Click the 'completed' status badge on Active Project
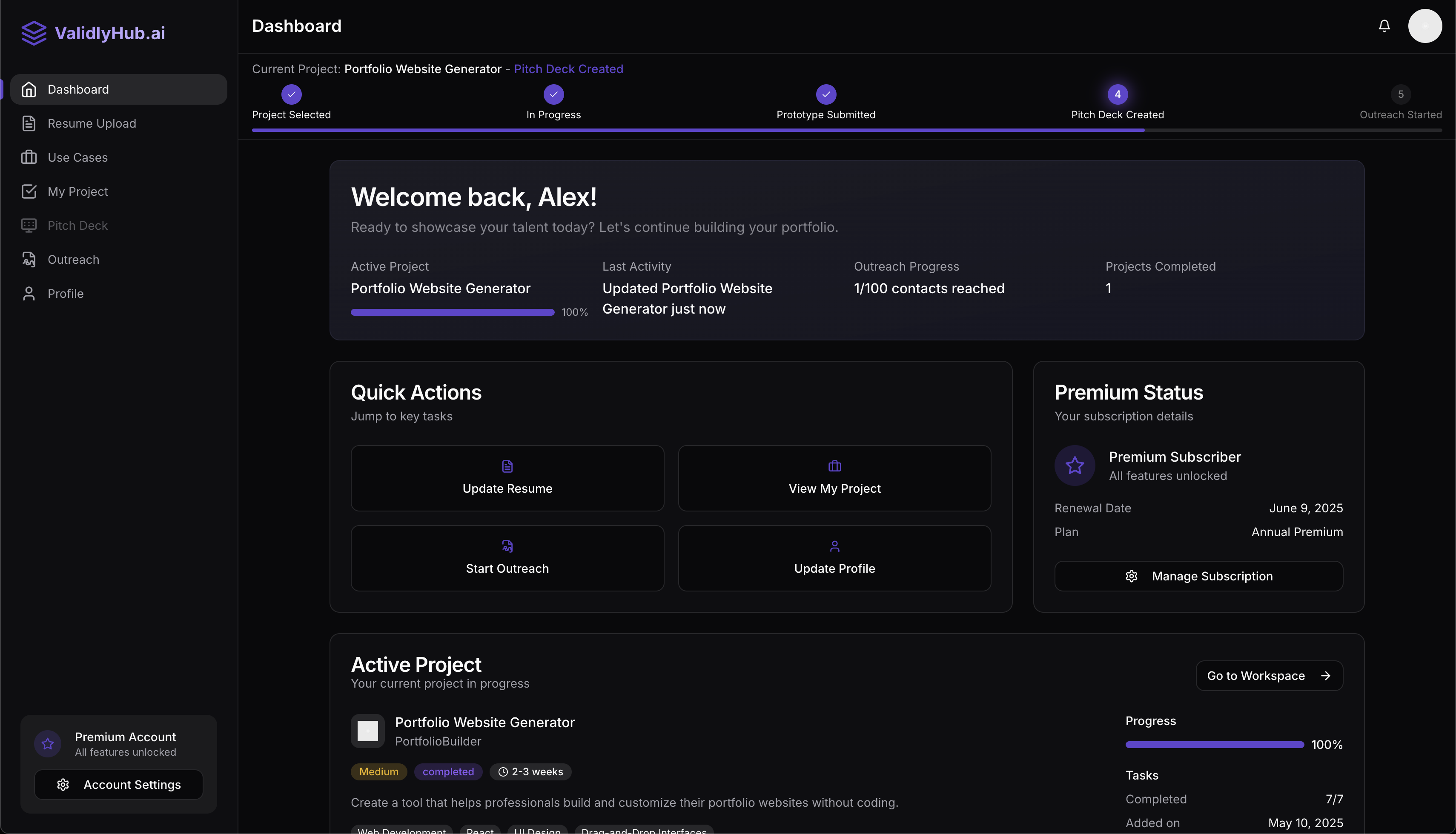1456x834 pixels. (x=448, y=771)
